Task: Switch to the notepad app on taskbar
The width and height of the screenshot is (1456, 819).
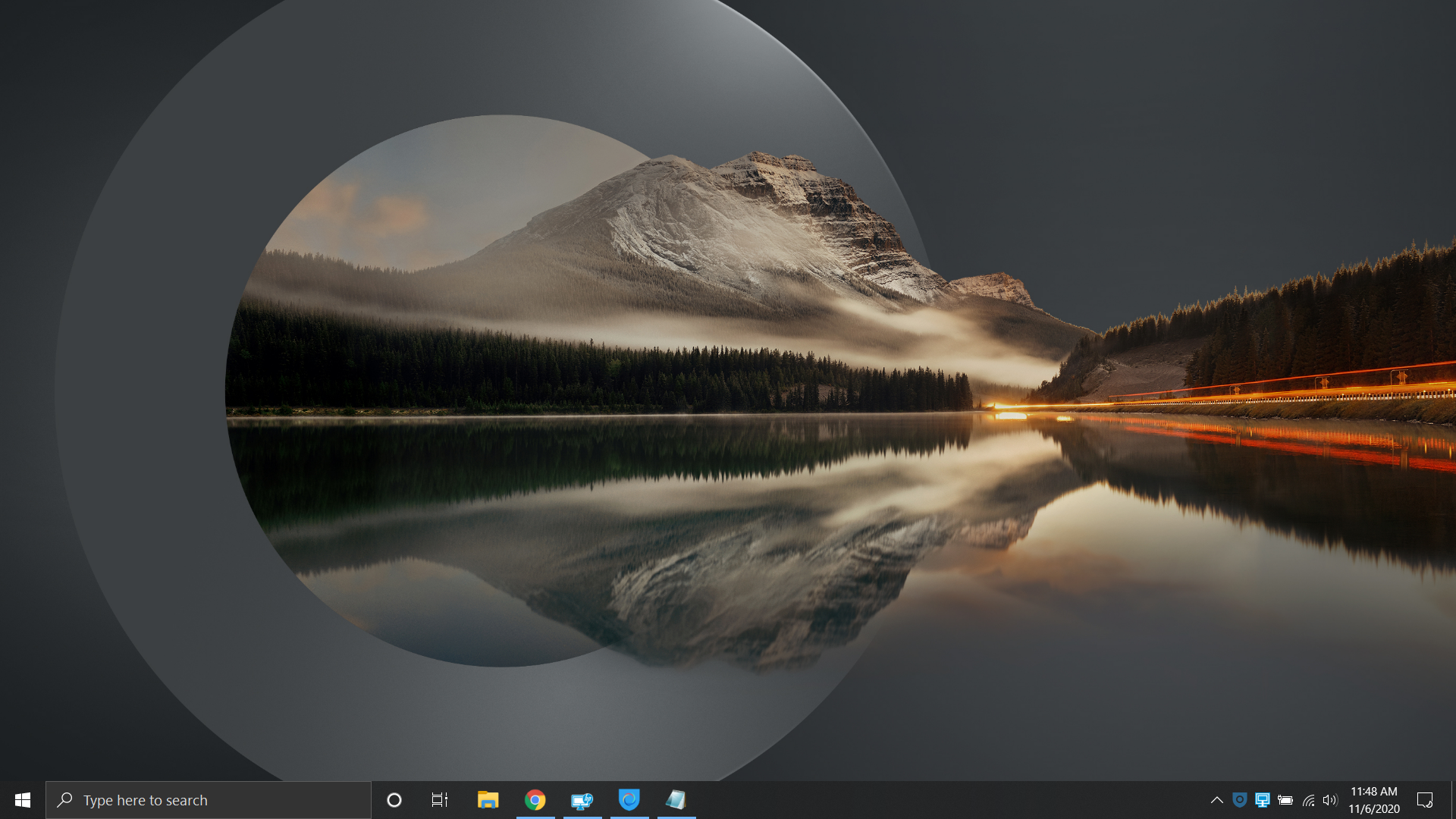Action: point(676,800)
